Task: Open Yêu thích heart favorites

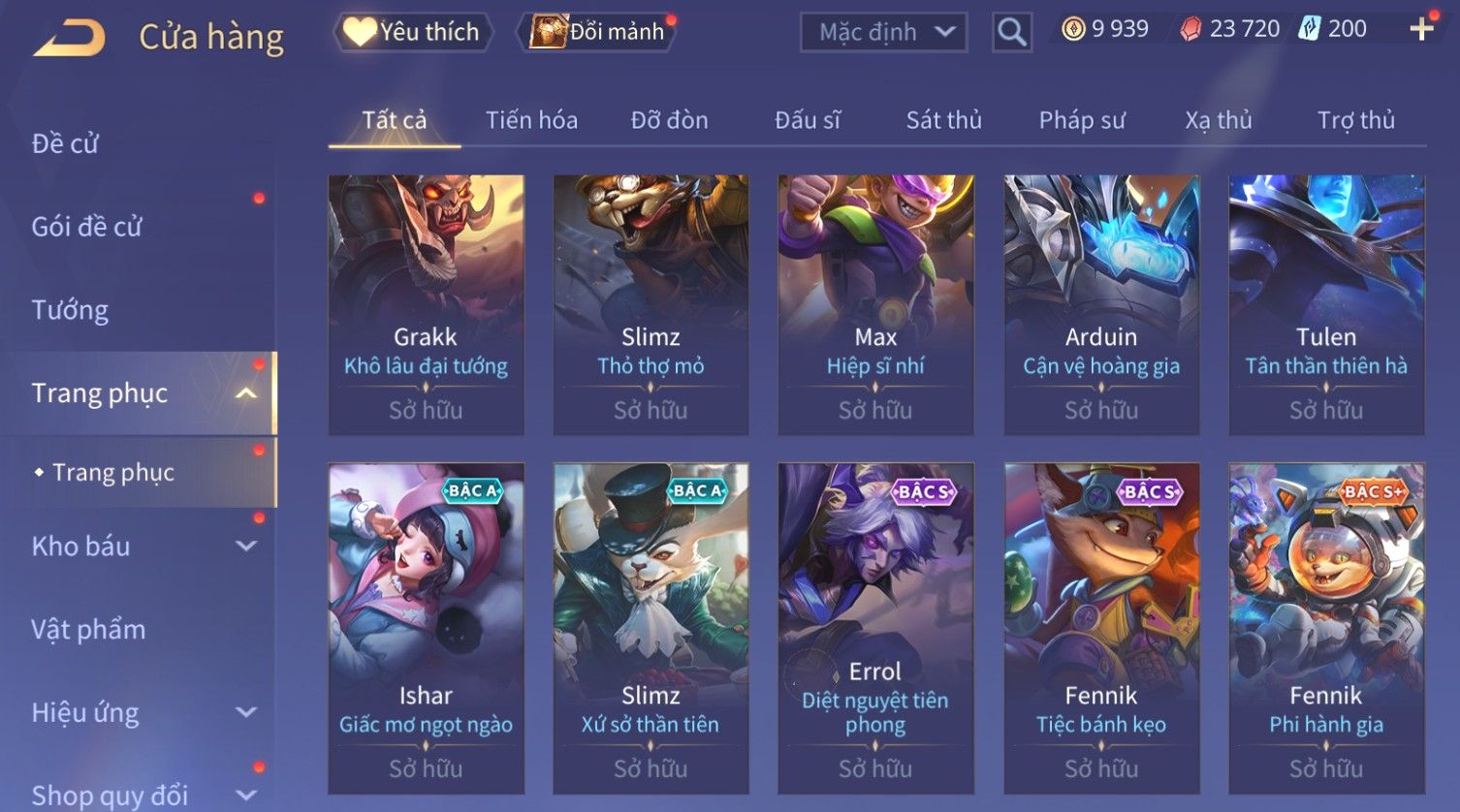Action: coord(413,32)
